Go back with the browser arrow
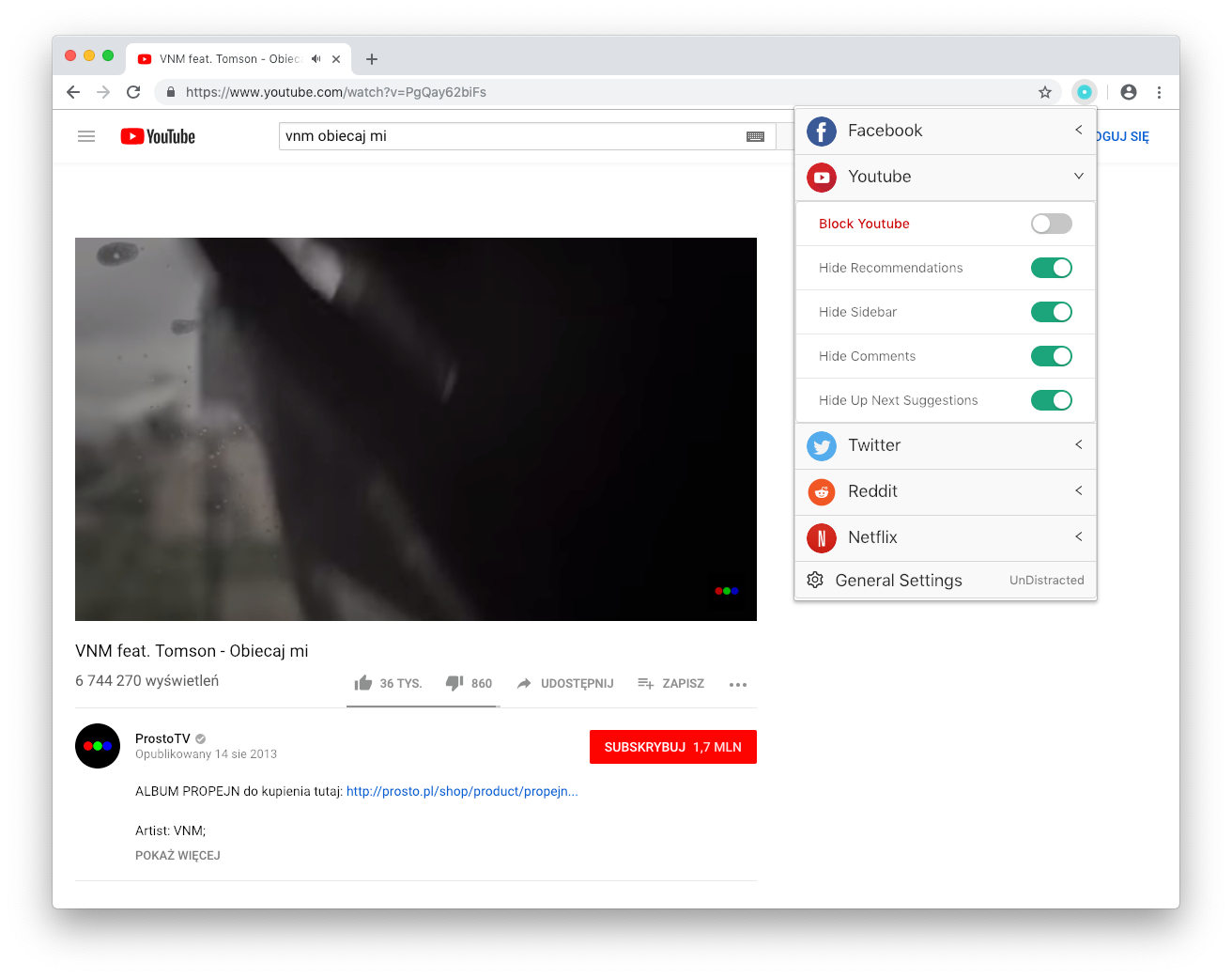1232x978 pixels. pyautogui.click(x=73, y=92)
